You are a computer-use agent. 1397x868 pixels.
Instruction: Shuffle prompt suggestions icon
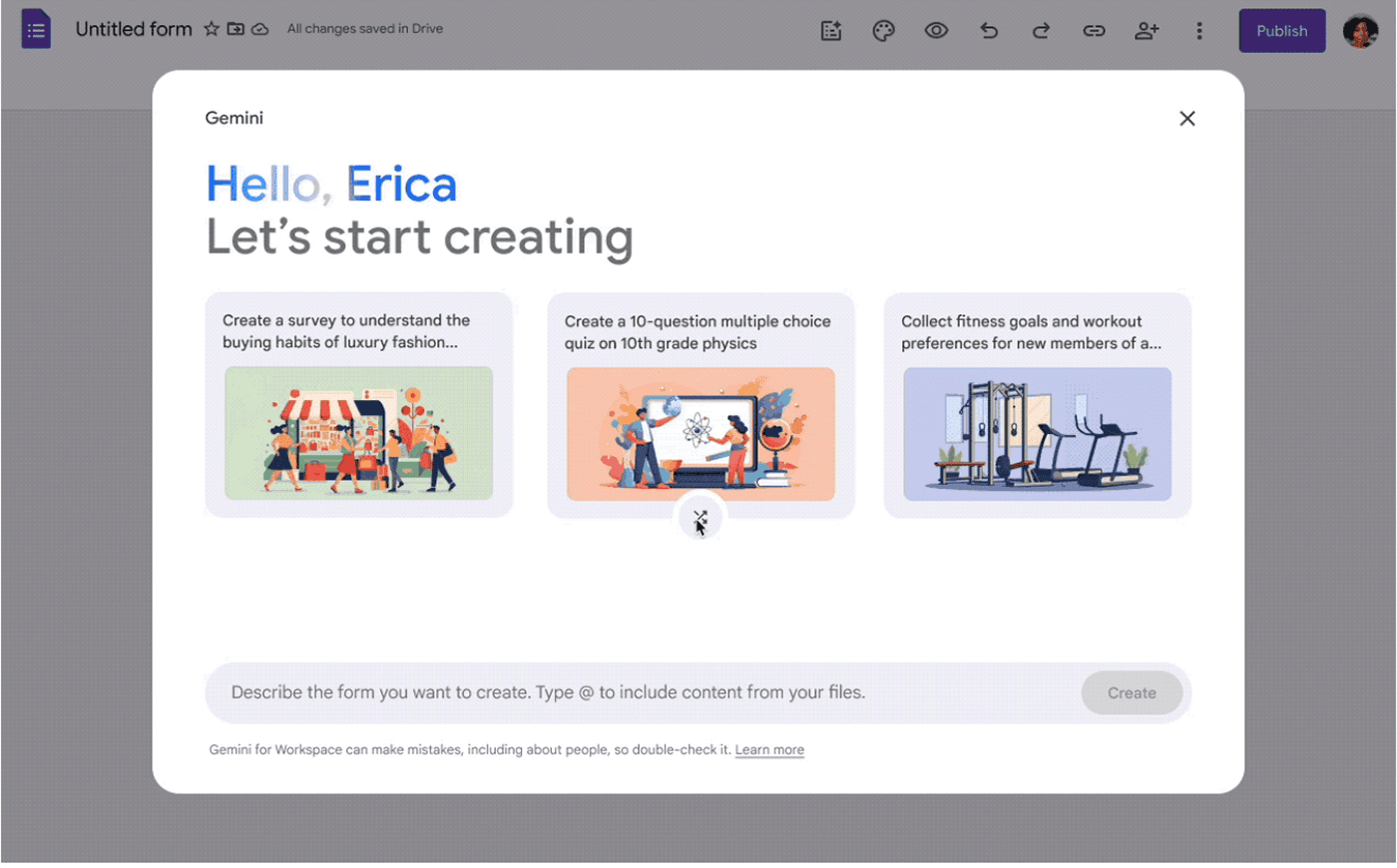[x=700, y=519]
